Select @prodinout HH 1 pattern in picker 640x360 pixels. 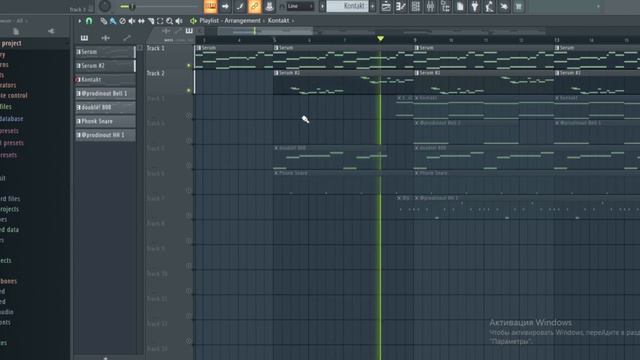point(105,135)
